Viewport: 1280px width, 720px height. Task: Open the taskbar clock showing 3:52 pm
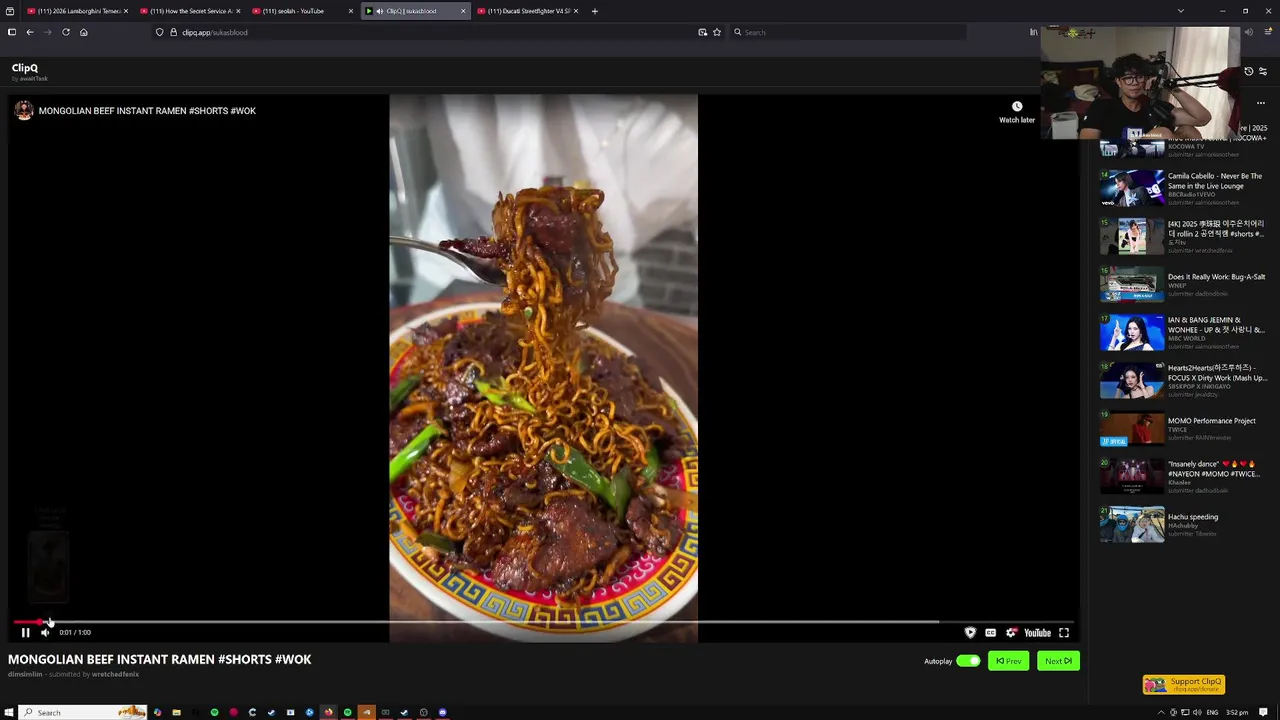[x=1237, y=712]
